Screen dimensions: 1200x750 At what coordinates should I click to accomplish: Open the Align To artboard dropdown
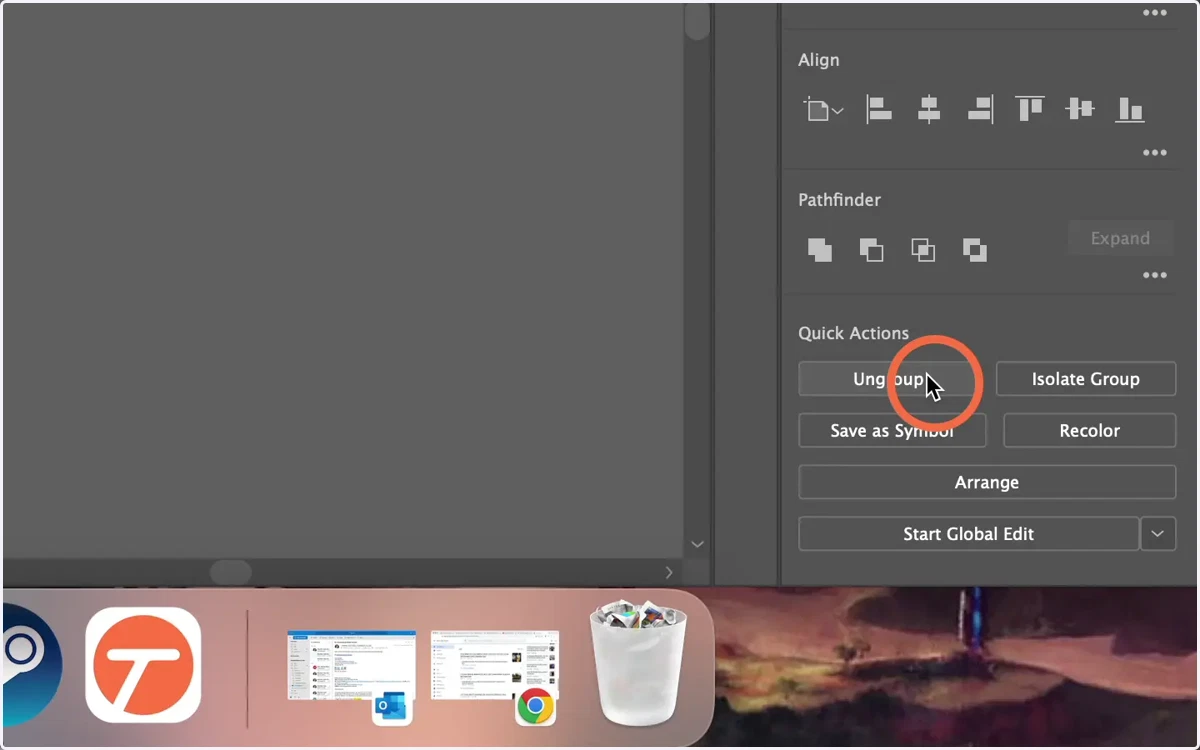click(x=823, y=110)
